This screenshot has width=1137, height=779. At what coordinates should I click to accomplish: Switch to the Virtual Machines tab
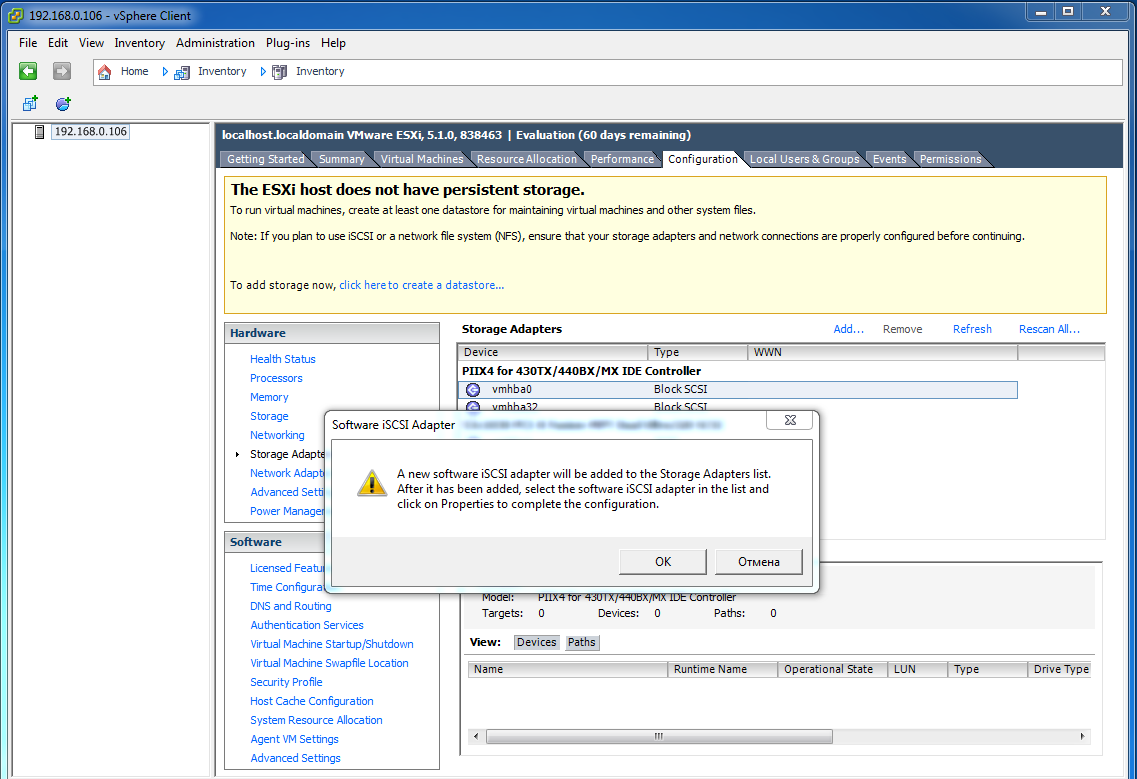pos(421,159)
